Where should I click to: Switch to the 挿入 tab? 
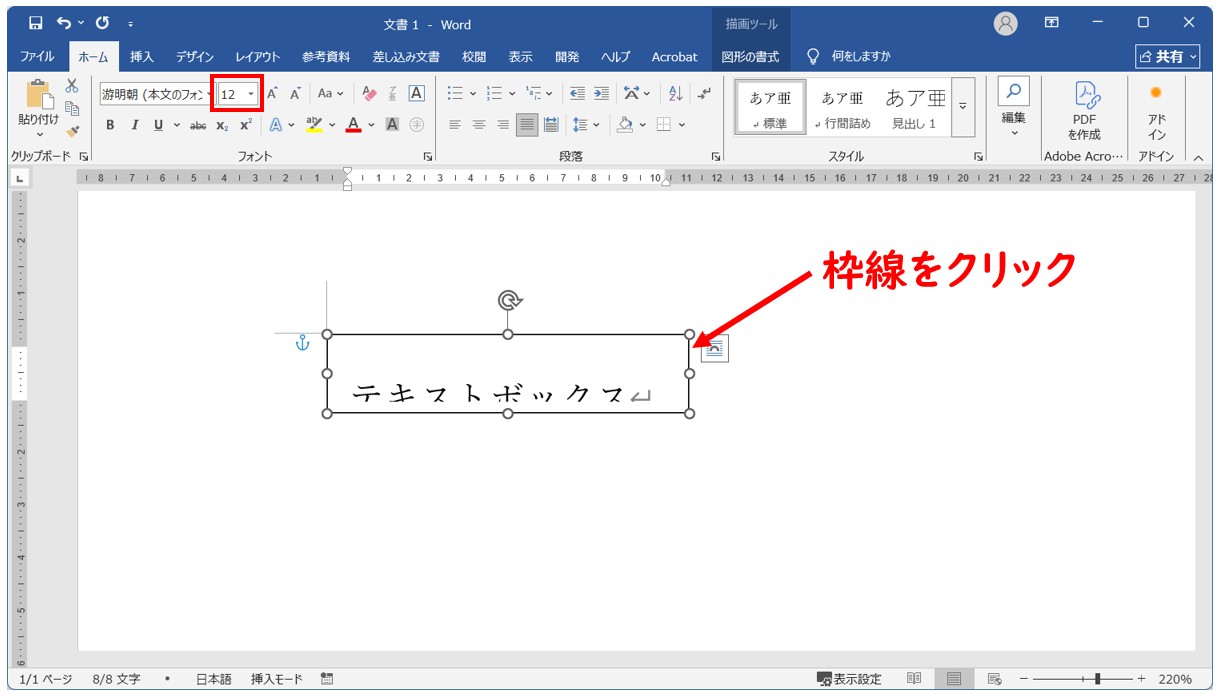pos(141,56)
